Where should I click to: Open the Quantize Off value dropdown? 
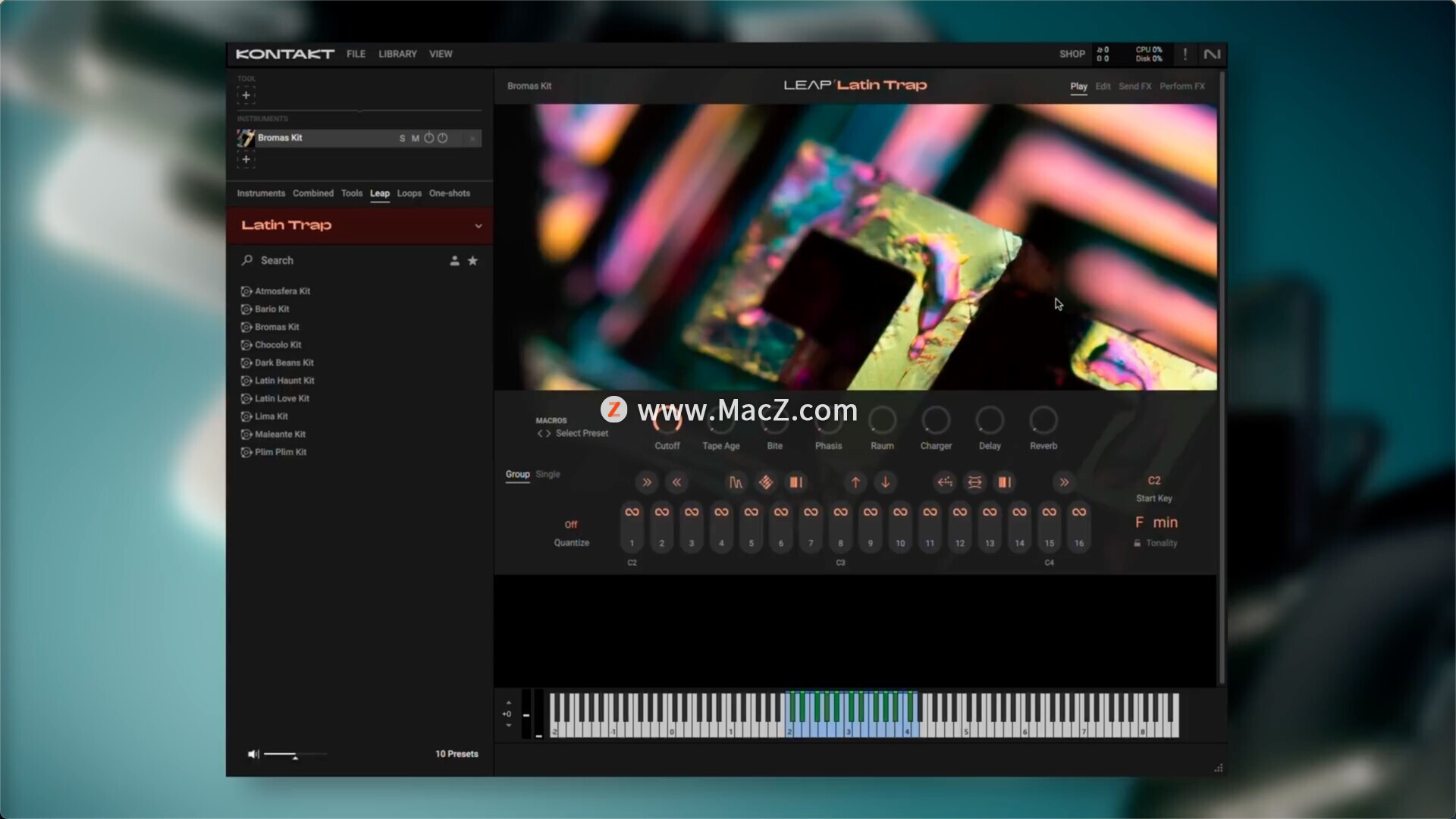(571, 525)
